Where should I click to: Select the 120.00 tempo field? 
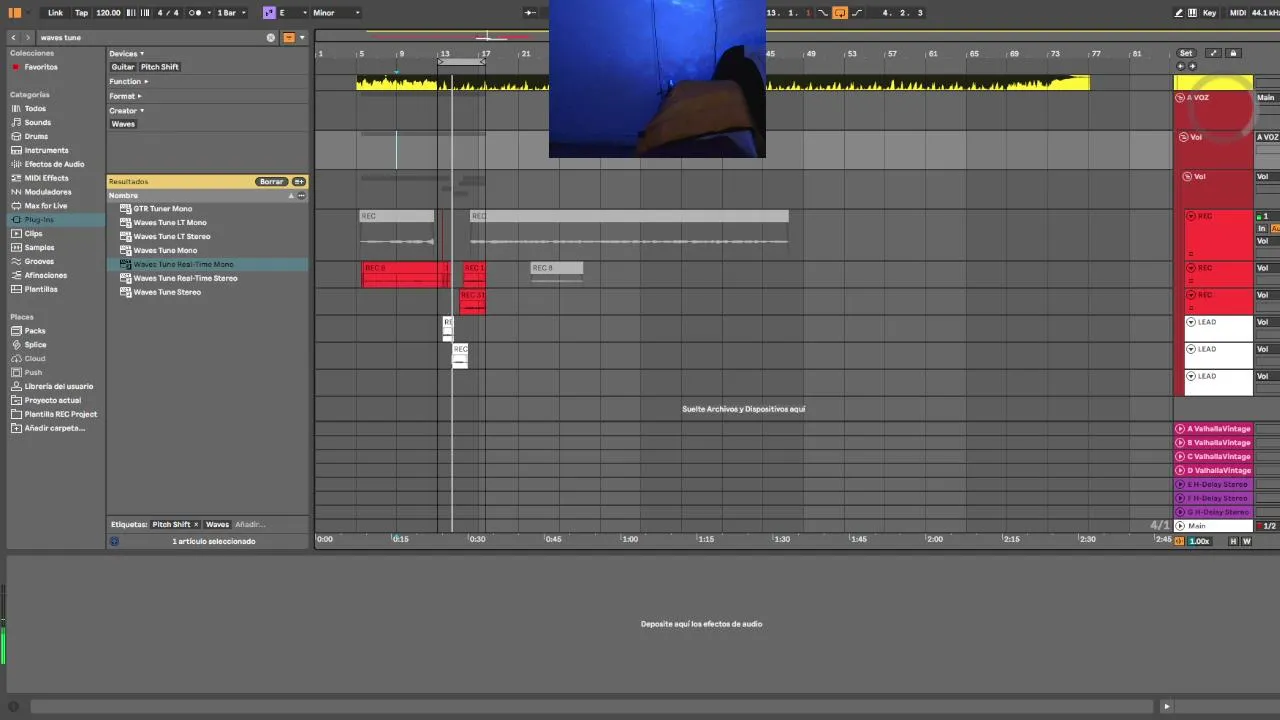click(108, 13)
